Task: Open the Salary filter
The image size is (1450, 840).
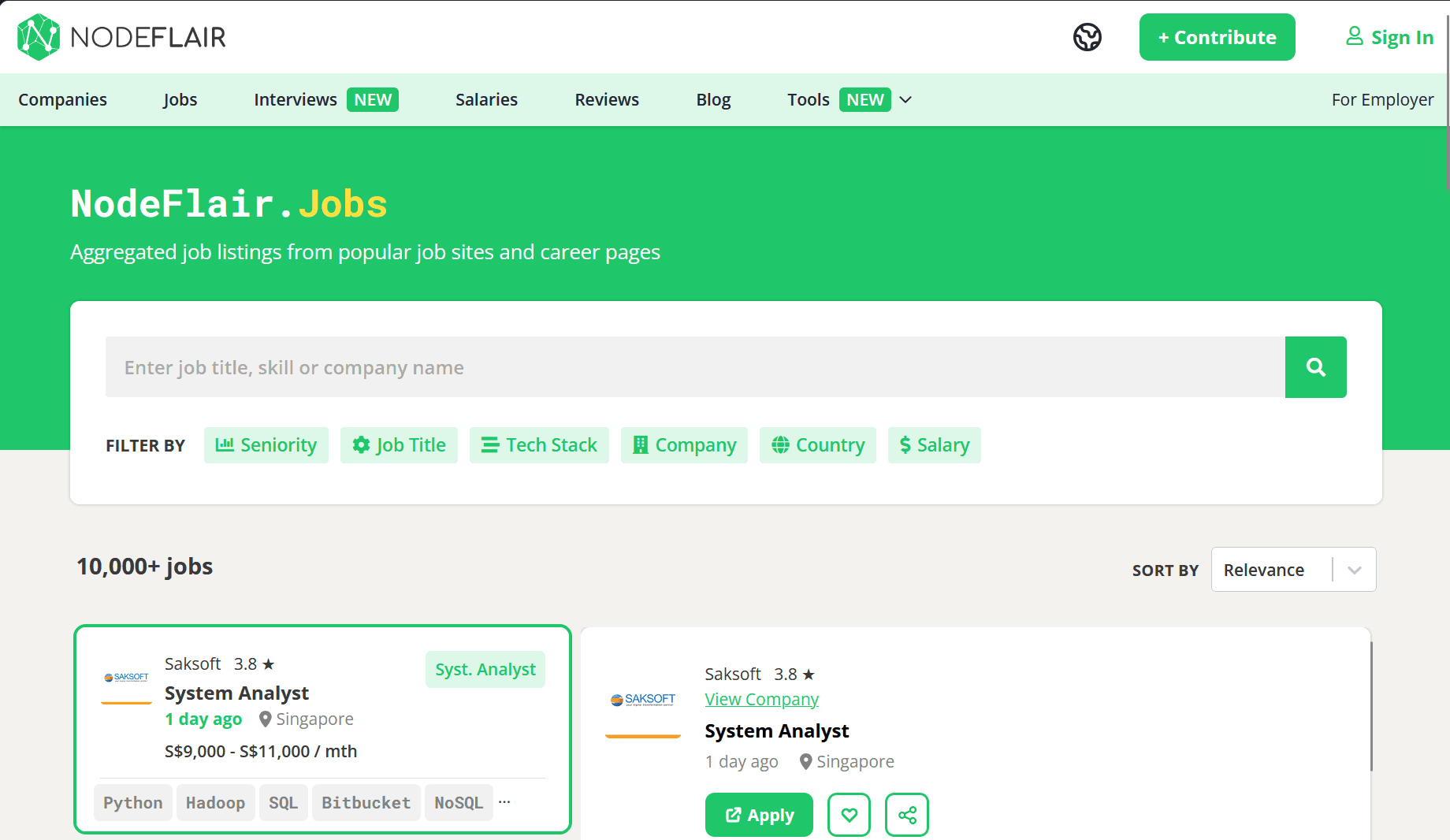Action: tap(935, 445)
